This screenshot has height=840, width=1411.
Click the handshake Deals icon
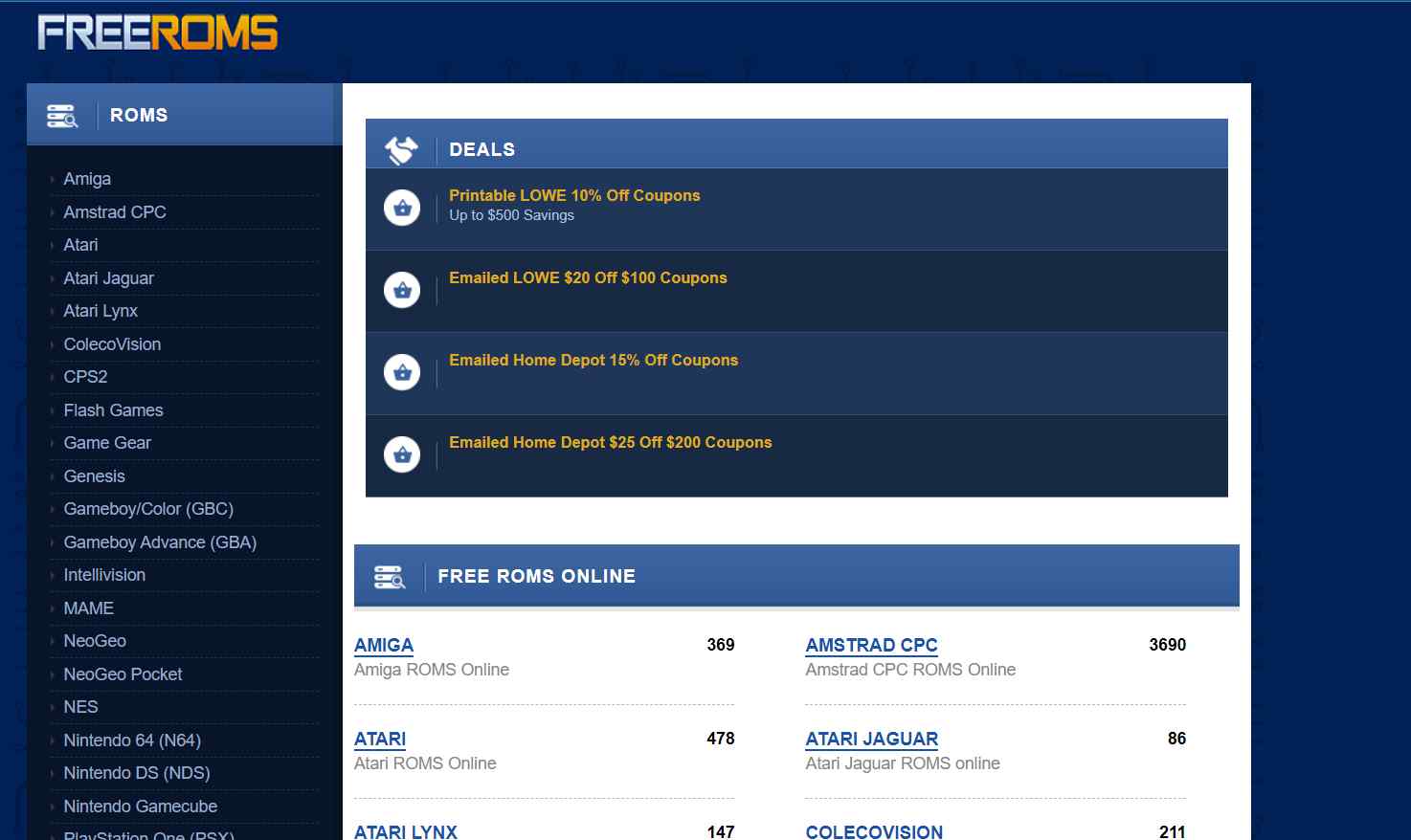pos(401,149)
